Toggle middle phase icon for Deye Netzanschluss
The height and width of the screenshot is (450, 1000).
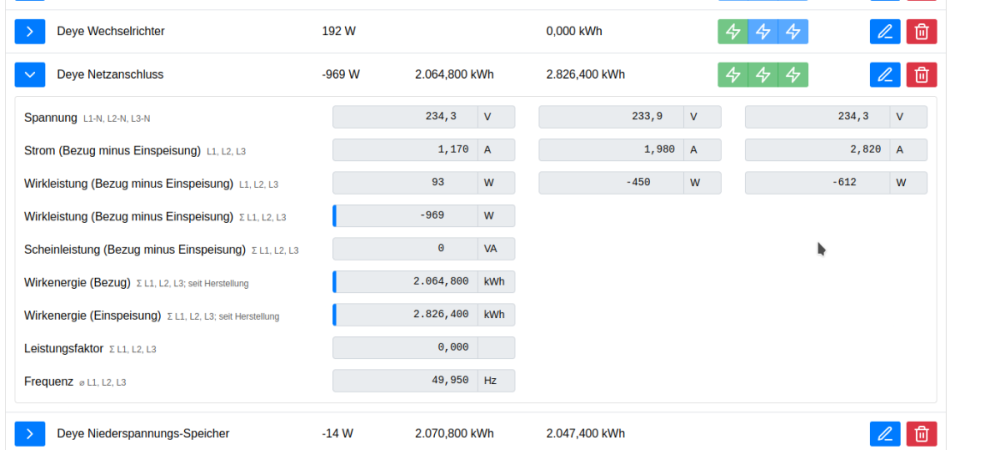pyautogui.click(x=763, y=75)
